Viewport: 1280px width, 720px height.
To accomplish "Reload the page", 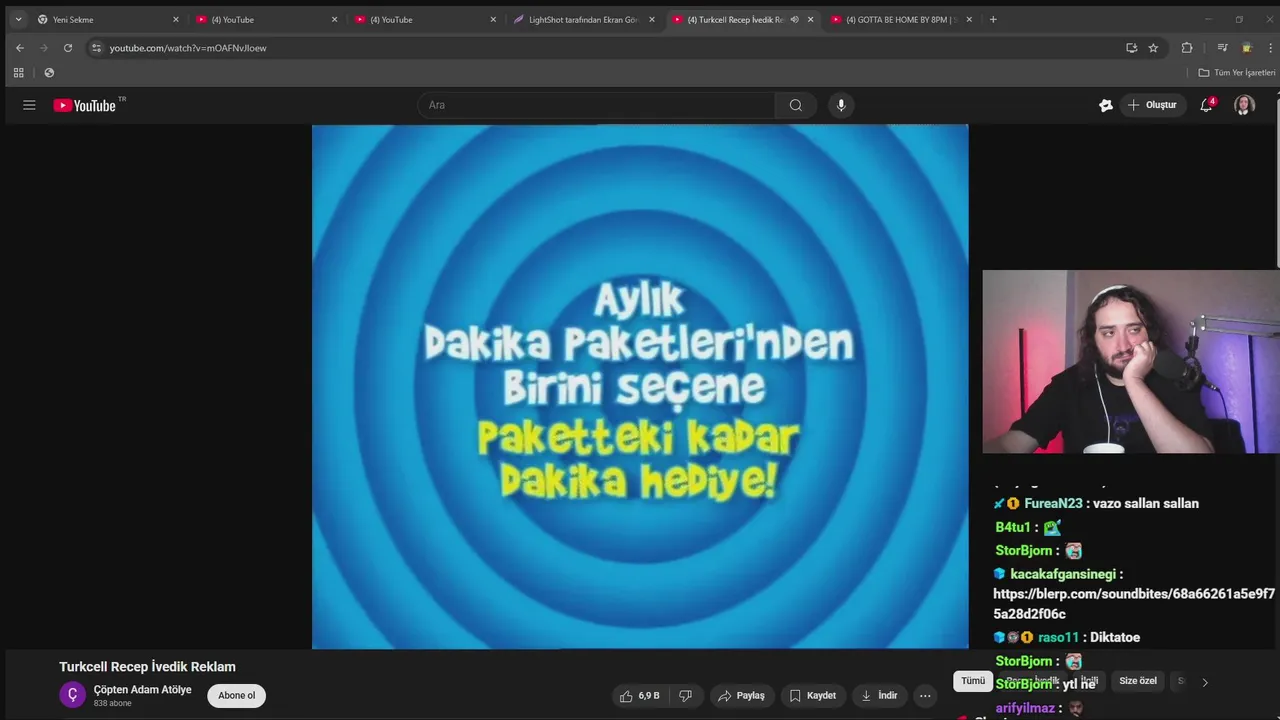I will (67, 48).
